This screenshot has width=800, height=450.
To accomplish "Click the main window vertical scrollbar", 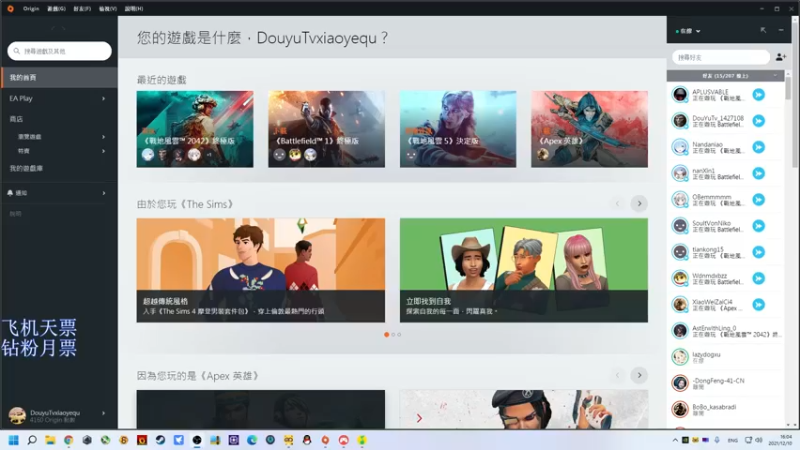I will point(795,97).
